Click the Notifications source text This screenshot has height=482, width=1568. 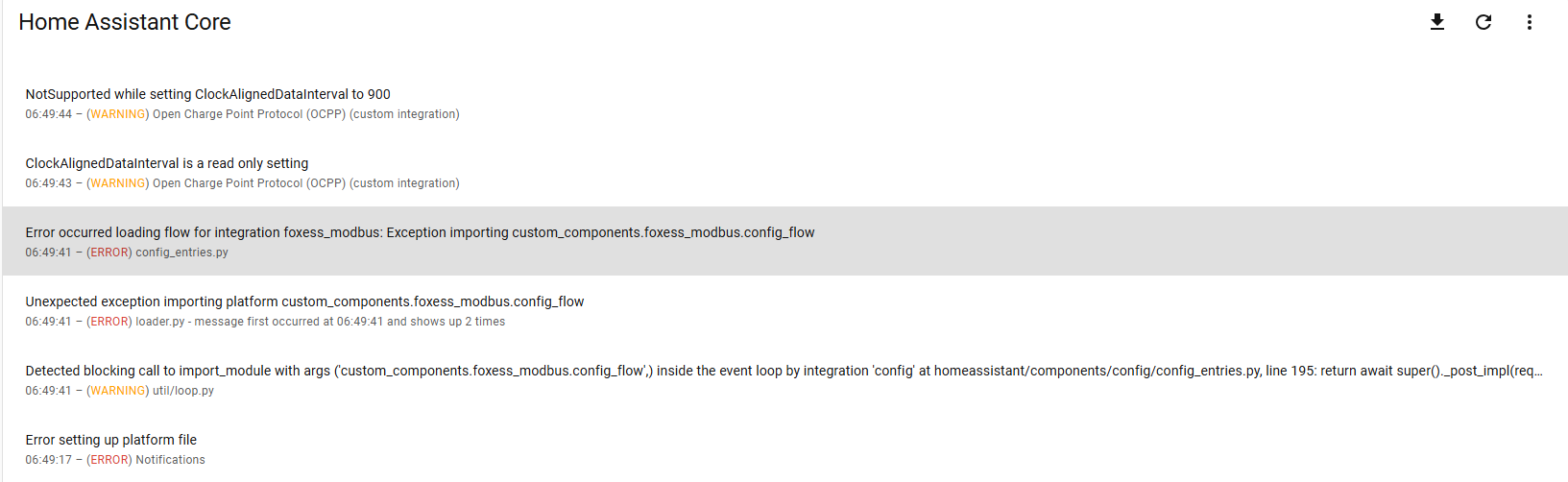tap(171, 460)
